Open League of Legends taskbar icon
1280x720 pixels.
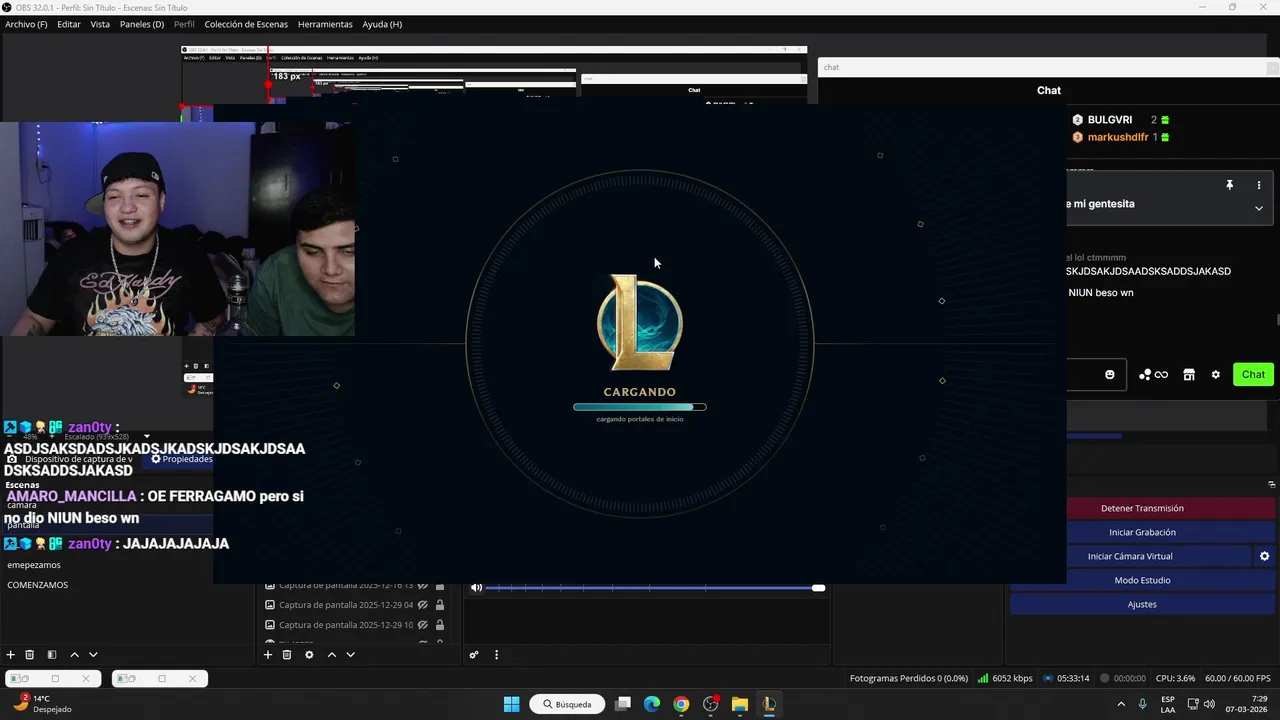(x=769, y=704)
